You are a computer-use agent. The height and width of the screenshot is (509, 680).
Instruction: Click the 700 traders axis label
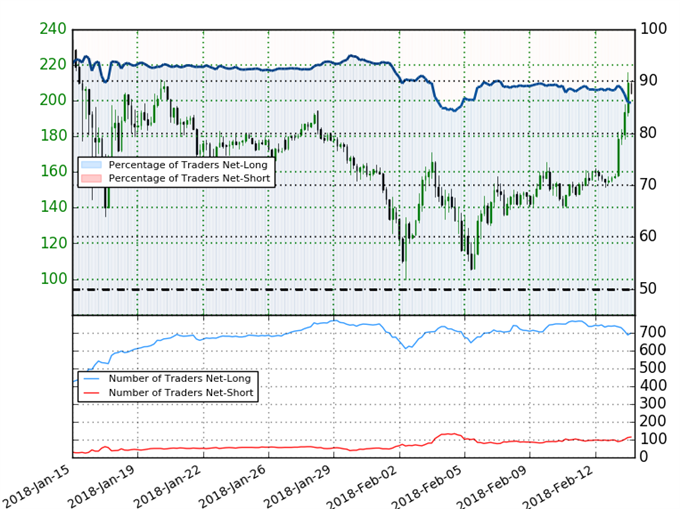click(653, 332)
